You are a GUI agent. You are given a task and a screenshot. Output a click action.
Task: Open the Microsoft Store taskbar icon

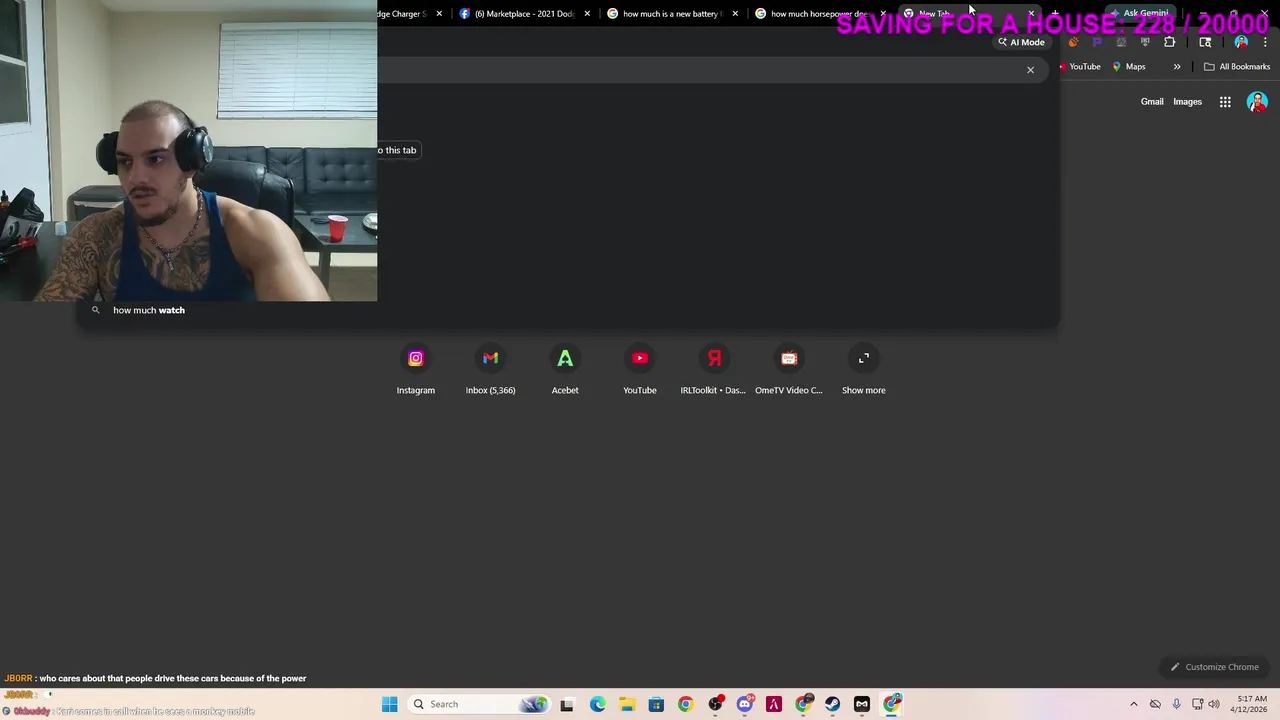click(x=656, y=704)
